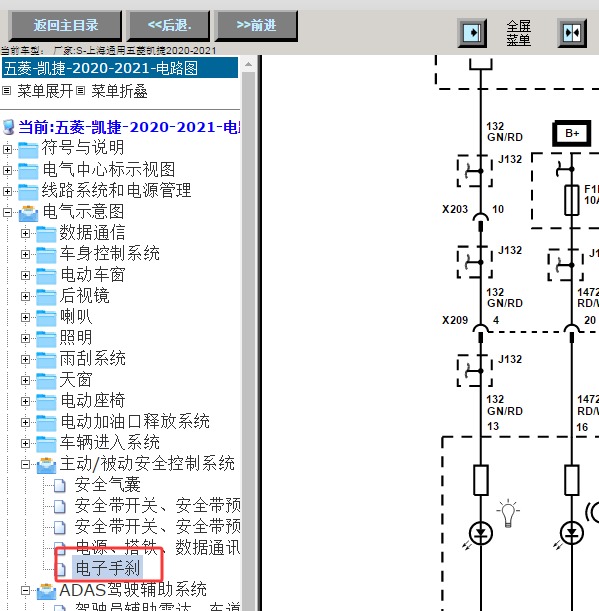Click the X203 connector label
599x611 pixels.
pos(455,209)
